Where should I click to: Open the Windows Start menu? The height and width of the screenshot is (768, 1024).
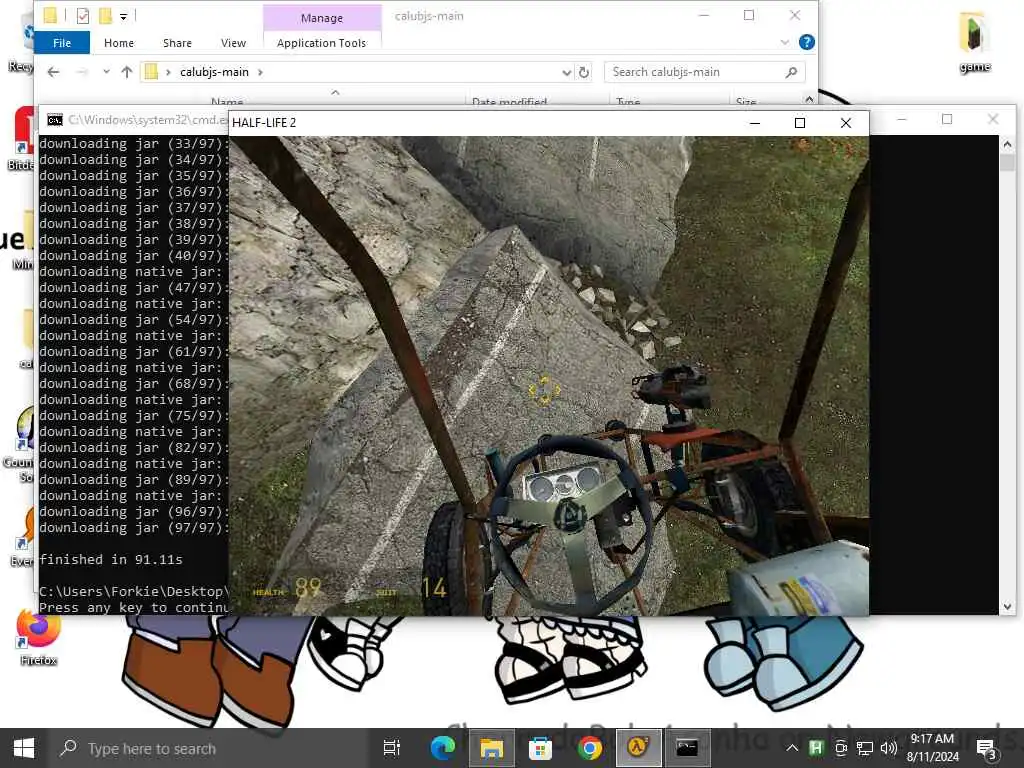[x=24, y=748]
